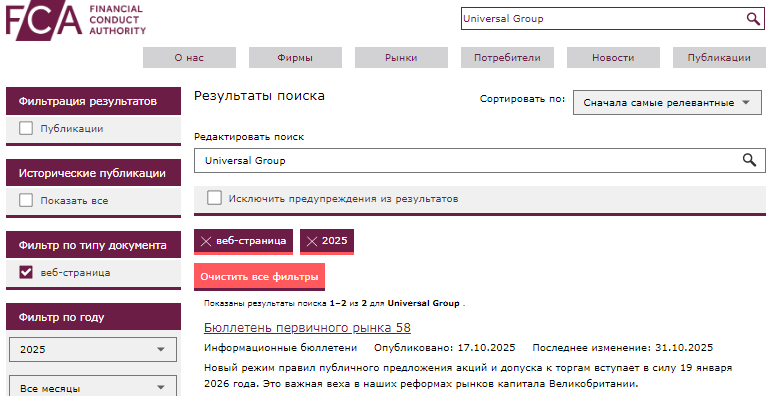Open the 2025 year filter dropdown
Screen dimensions: 769x396
(x=93, y=349)
